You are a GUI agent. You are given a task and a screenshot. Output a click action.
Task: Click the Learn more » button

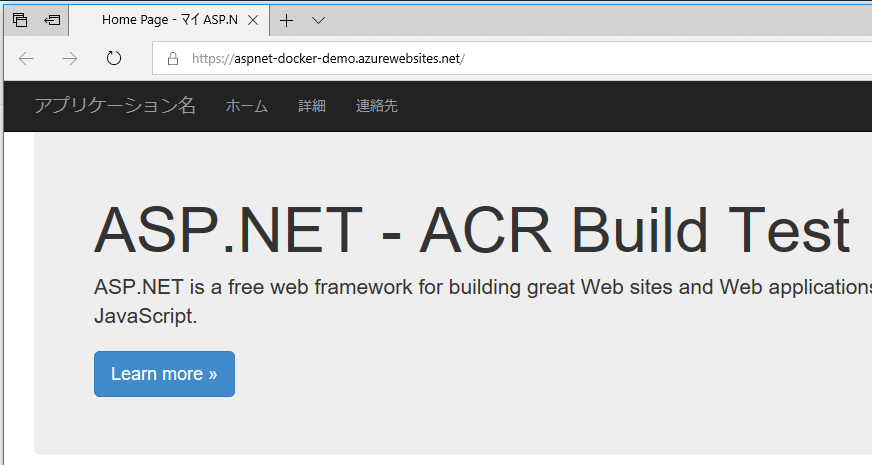click(164, 374)
